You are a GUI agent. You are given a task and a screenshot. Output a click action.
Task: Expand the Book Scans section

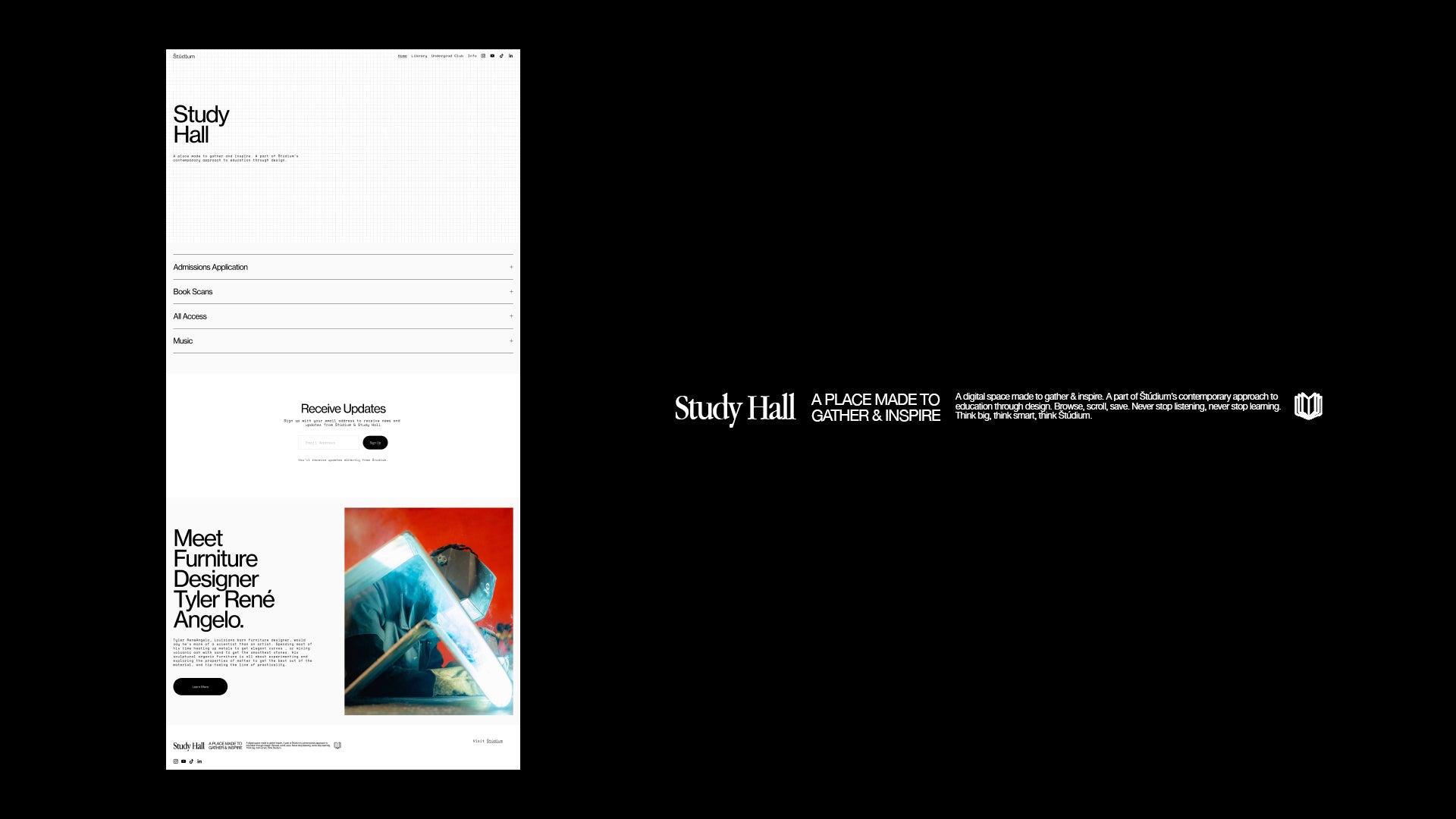(x=510, y=291)
